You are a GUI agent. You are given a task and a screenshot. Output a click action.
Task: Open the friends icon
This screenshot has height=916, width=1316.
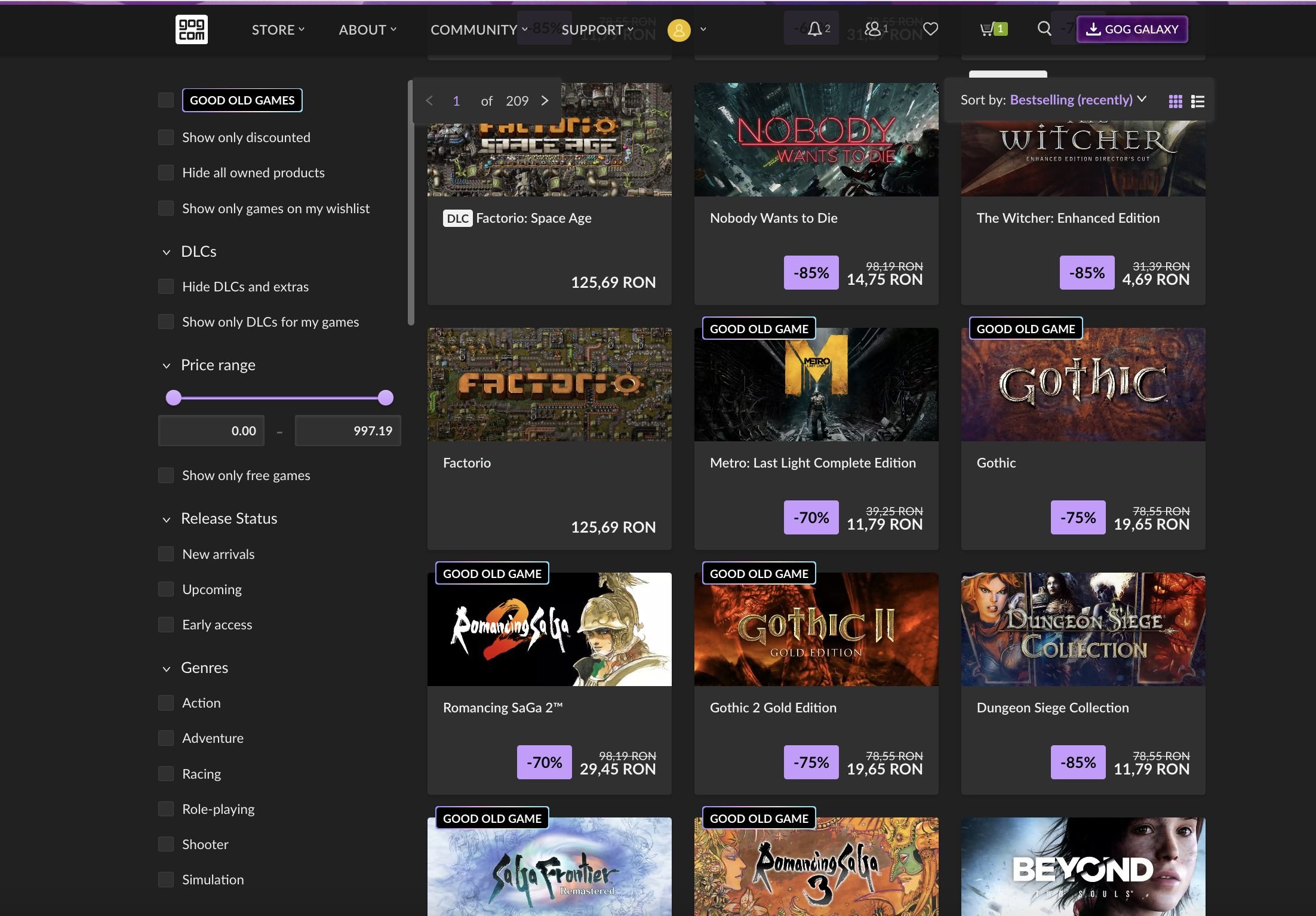(x=873, y=29)
